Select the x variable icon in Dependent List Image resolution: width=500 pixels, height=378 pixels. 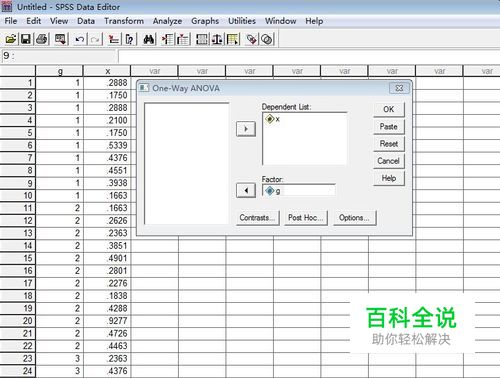point(270,119)
